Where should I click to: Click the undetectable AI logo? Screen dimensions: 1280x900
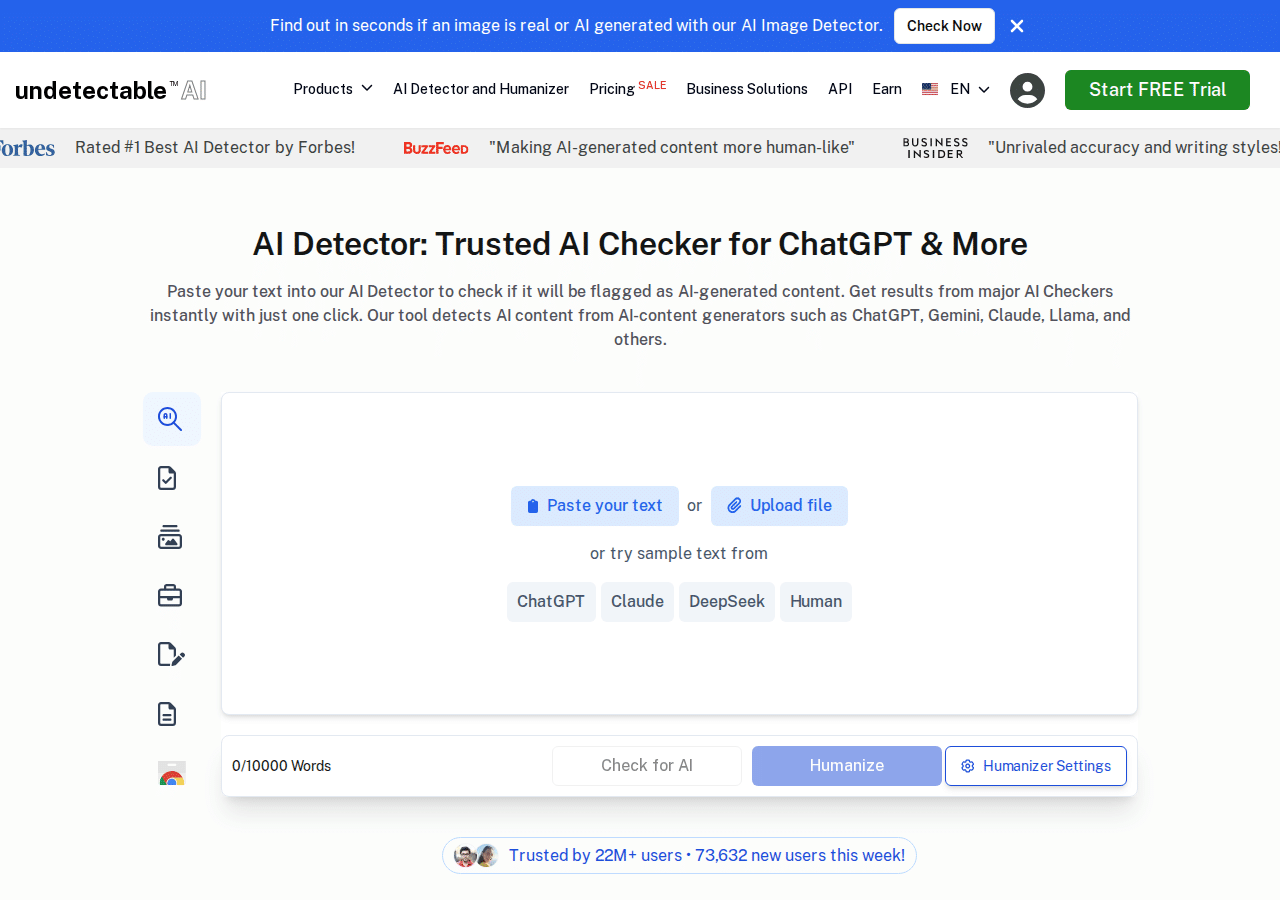tap(111, 90)
